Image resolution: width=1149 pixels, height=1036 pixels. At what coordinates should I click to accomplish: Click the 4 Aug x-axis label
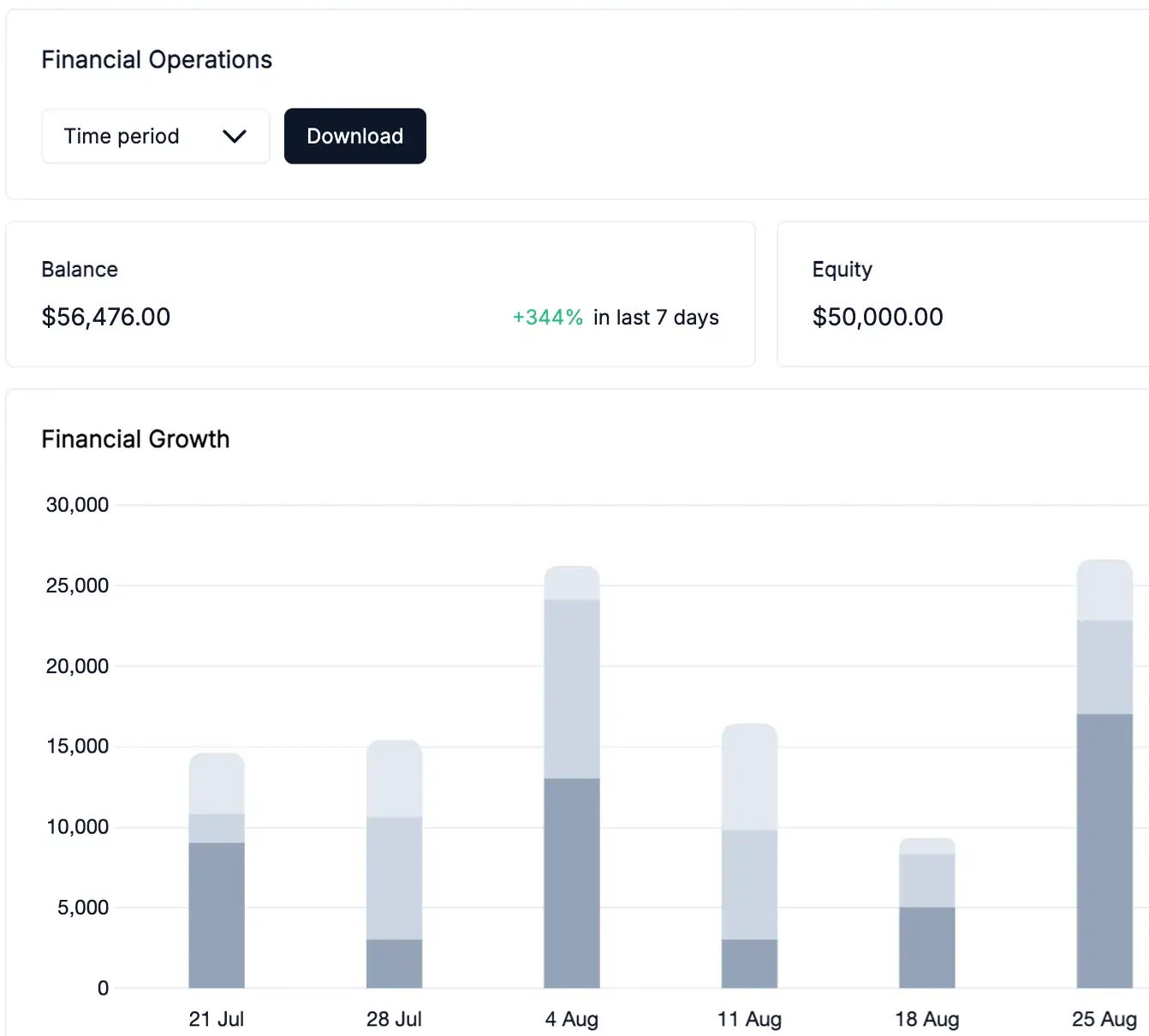pos(572,1019)
